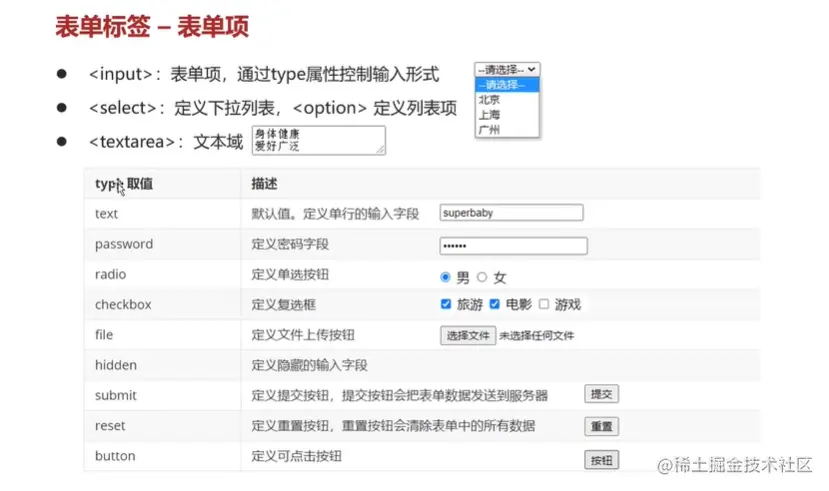
Task: Uncheck the 旅游 checkbox
Action: click(446, 304)
